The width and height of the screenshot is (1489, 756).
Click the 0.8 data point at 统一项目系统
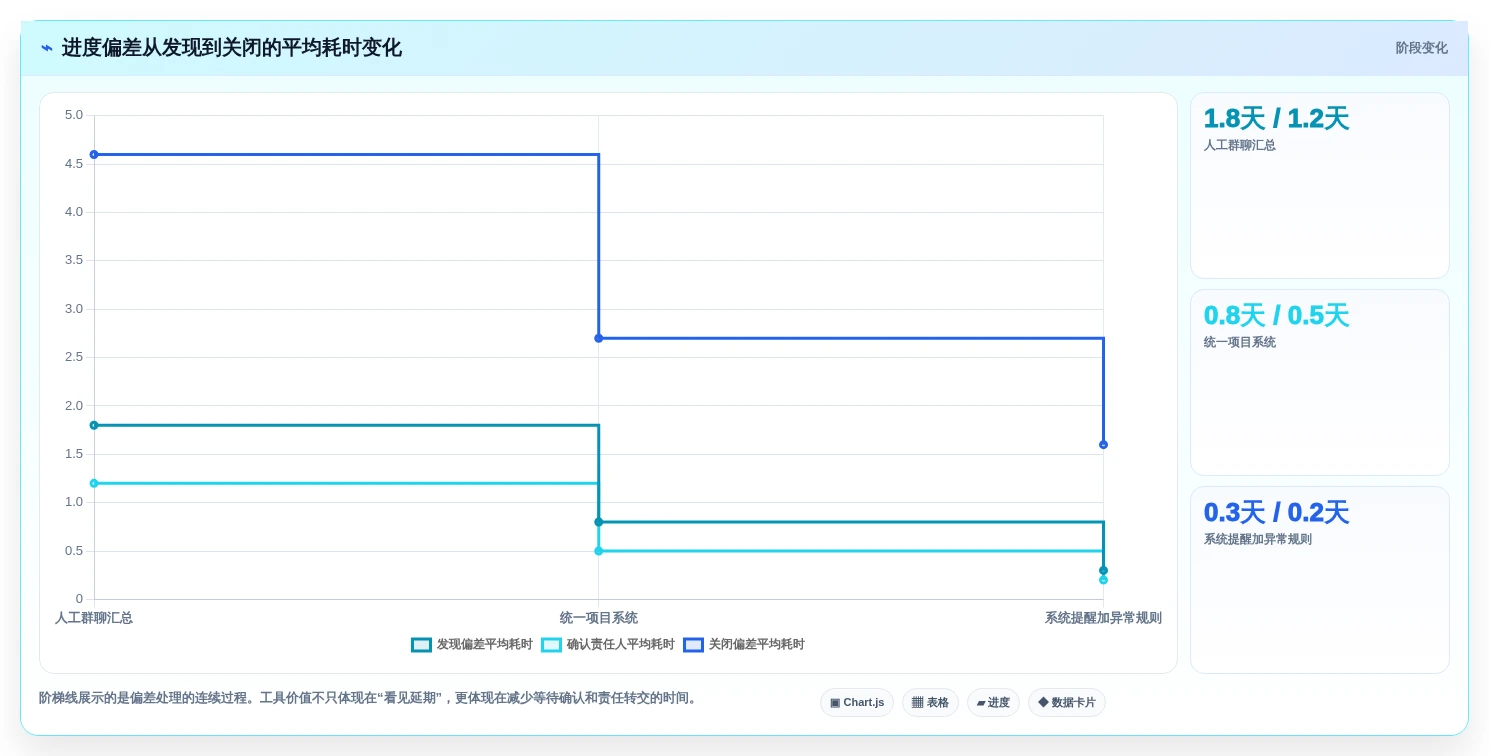tap(599, 522)
